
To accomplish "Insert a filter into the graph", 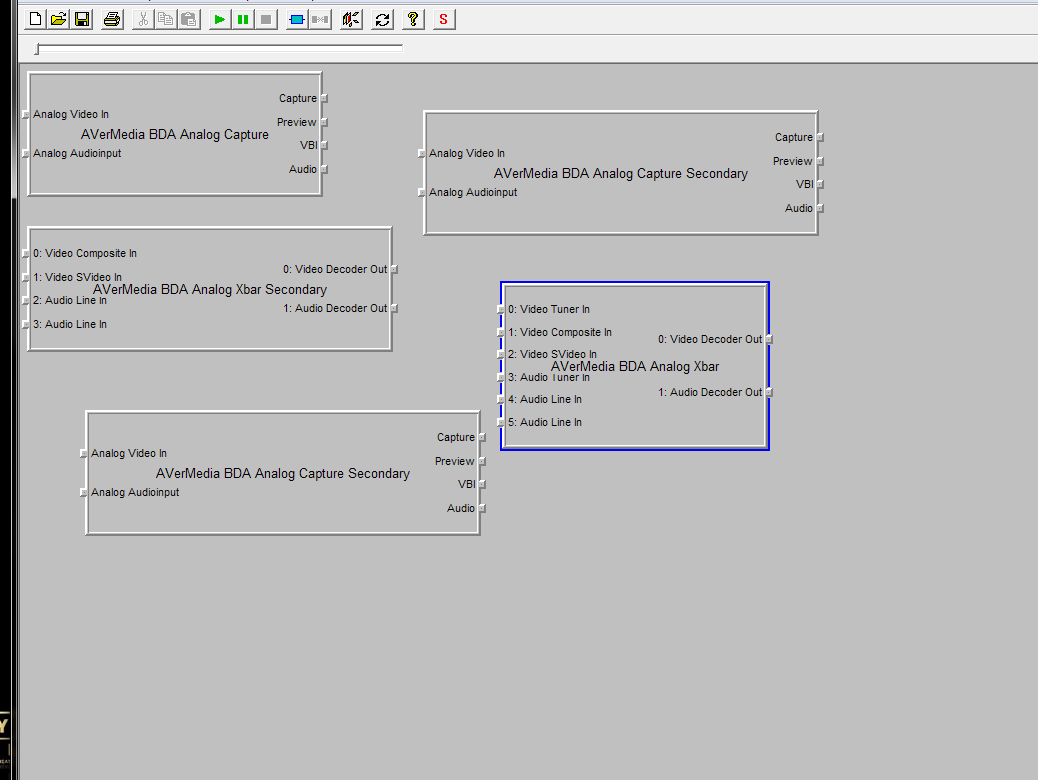I will click(x=297, y=19).
